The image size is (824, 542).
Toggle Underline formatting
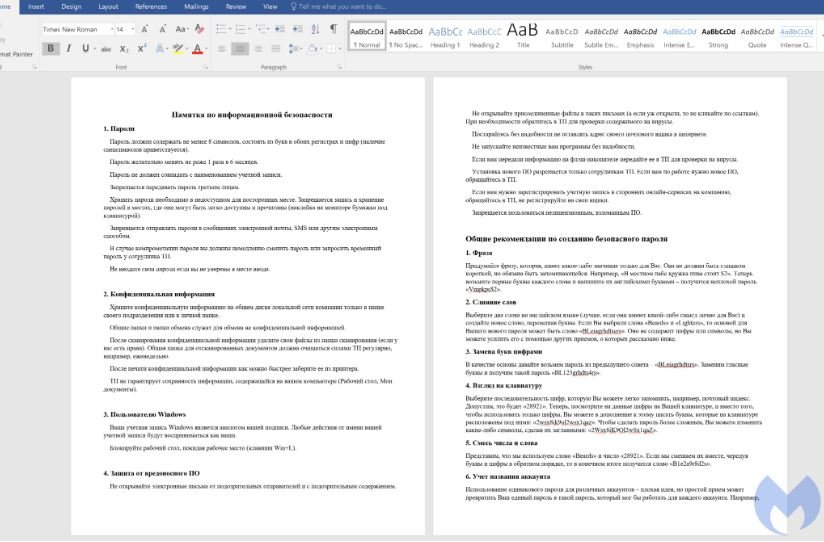85,48
